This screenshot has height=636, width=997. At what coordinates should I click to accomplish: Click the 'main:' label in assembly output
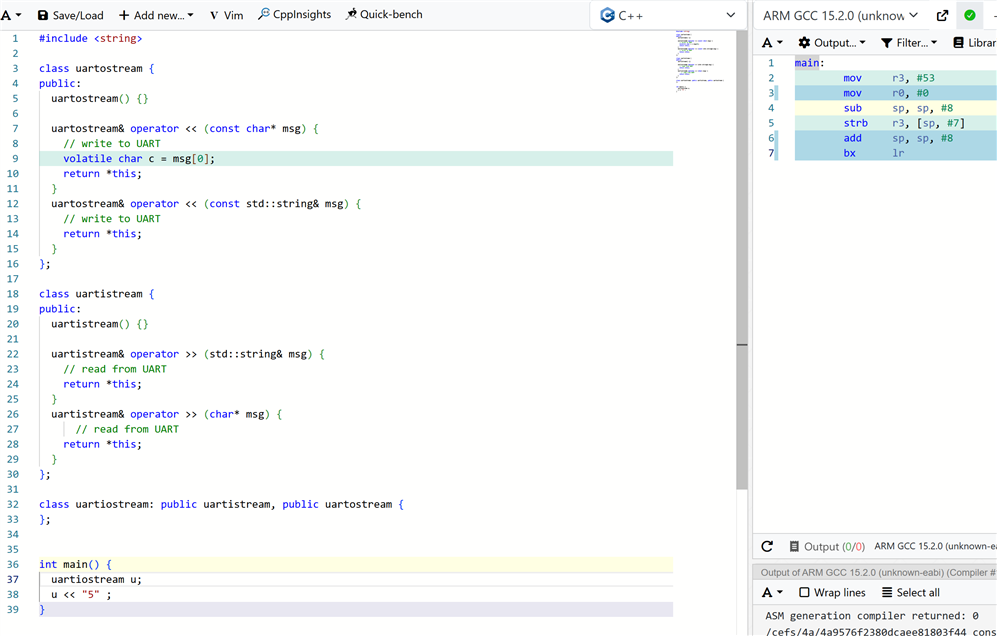(808, 63)
